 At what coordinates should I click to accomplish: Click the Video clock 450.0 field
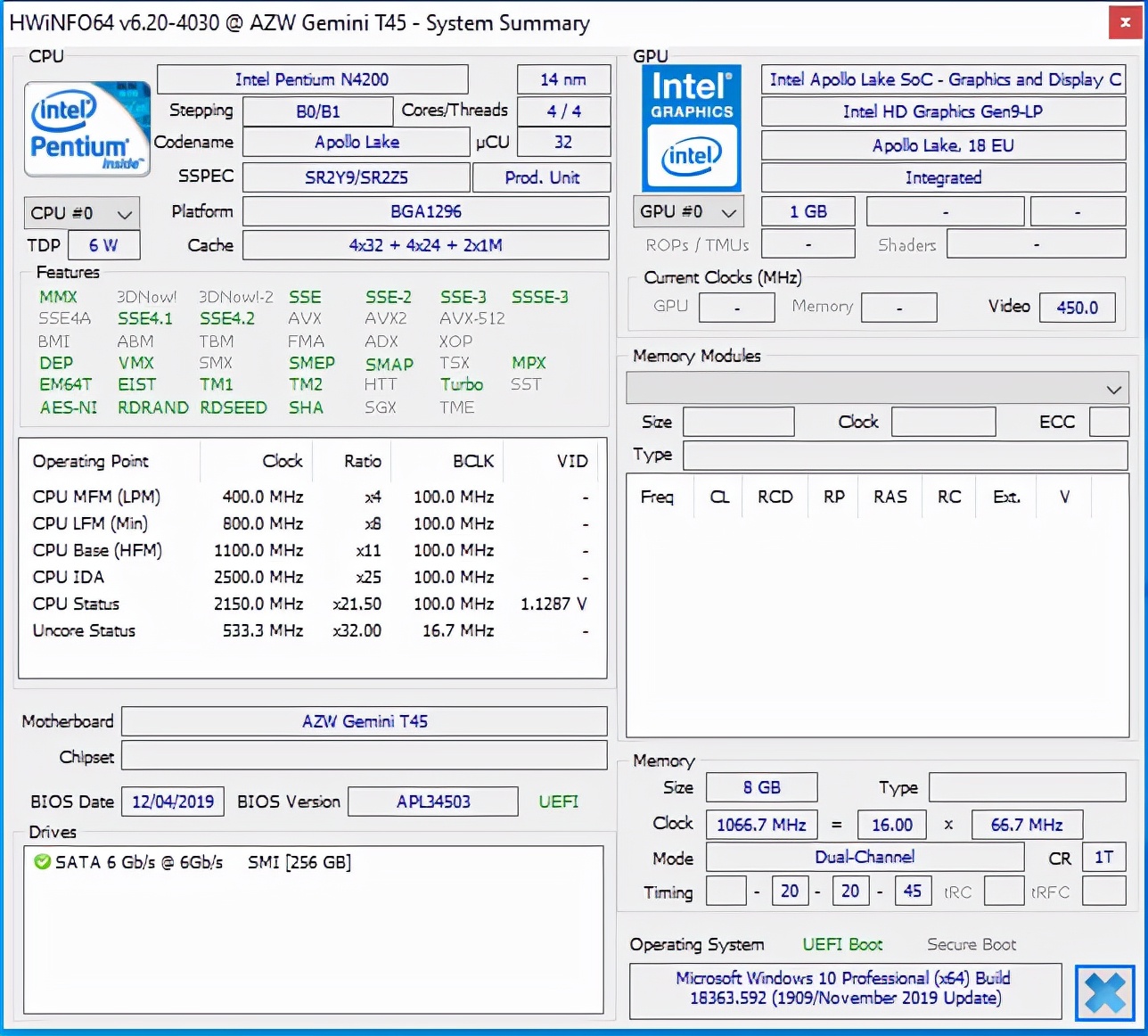click(1077, 308)
